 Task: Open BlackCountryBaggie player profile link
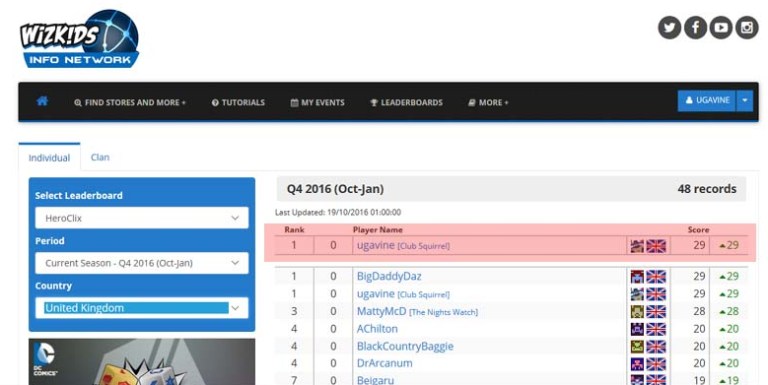pyautogui.click(x=405, y=346)
